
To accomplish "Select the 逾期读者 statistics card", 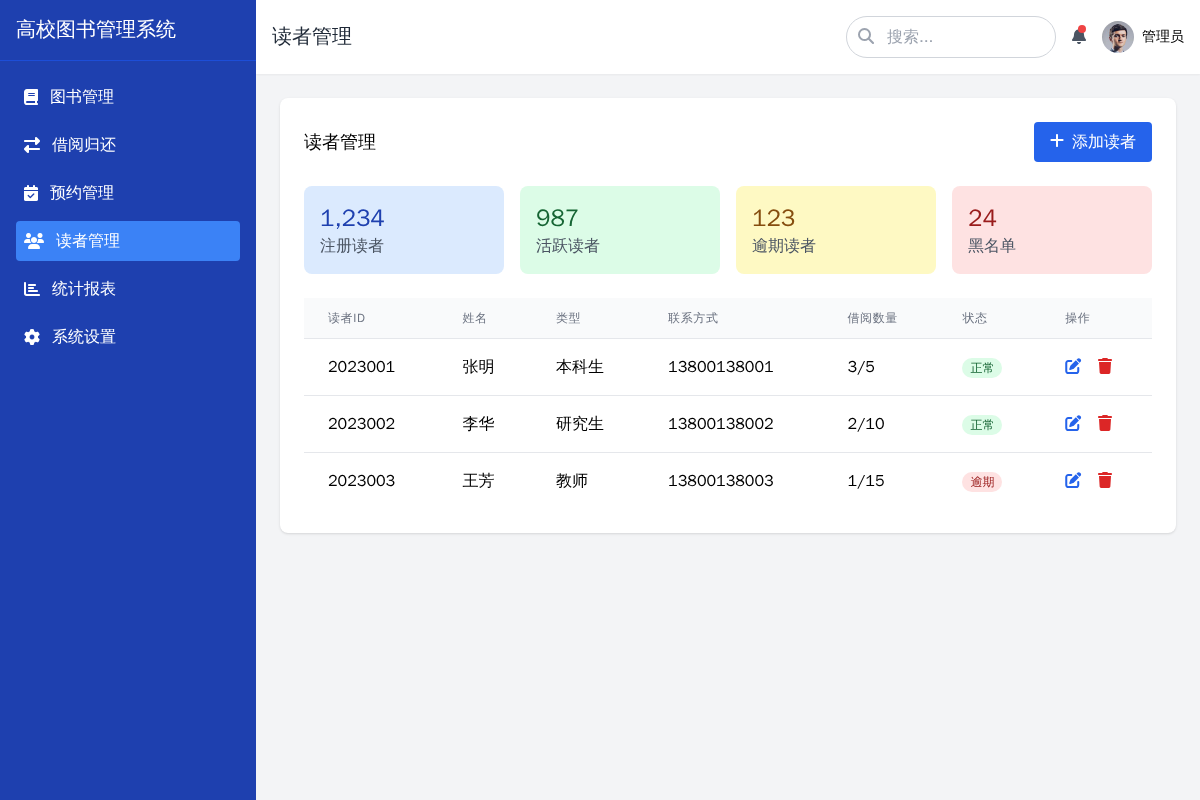I will [x=836, y=229].
